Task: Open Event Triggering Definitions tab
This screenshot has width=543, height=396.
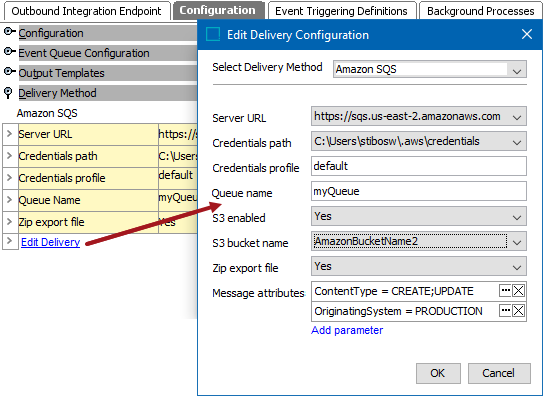Action: tap(341, 11)
